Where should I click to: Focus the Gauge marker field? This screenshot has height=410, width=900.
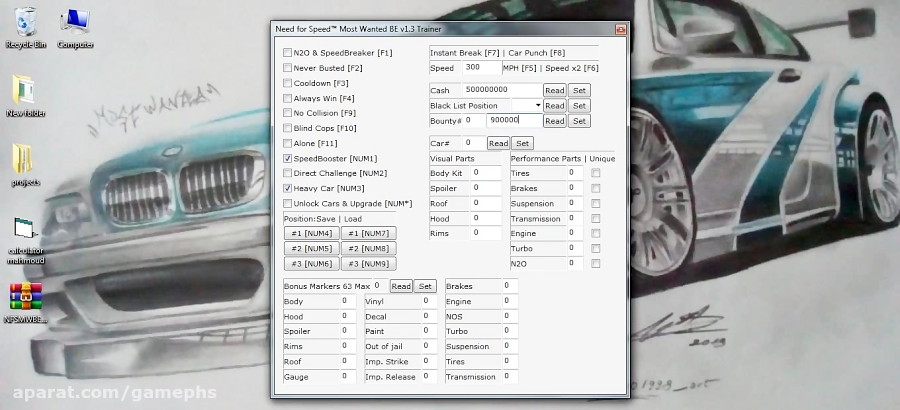tap(348, 376)
